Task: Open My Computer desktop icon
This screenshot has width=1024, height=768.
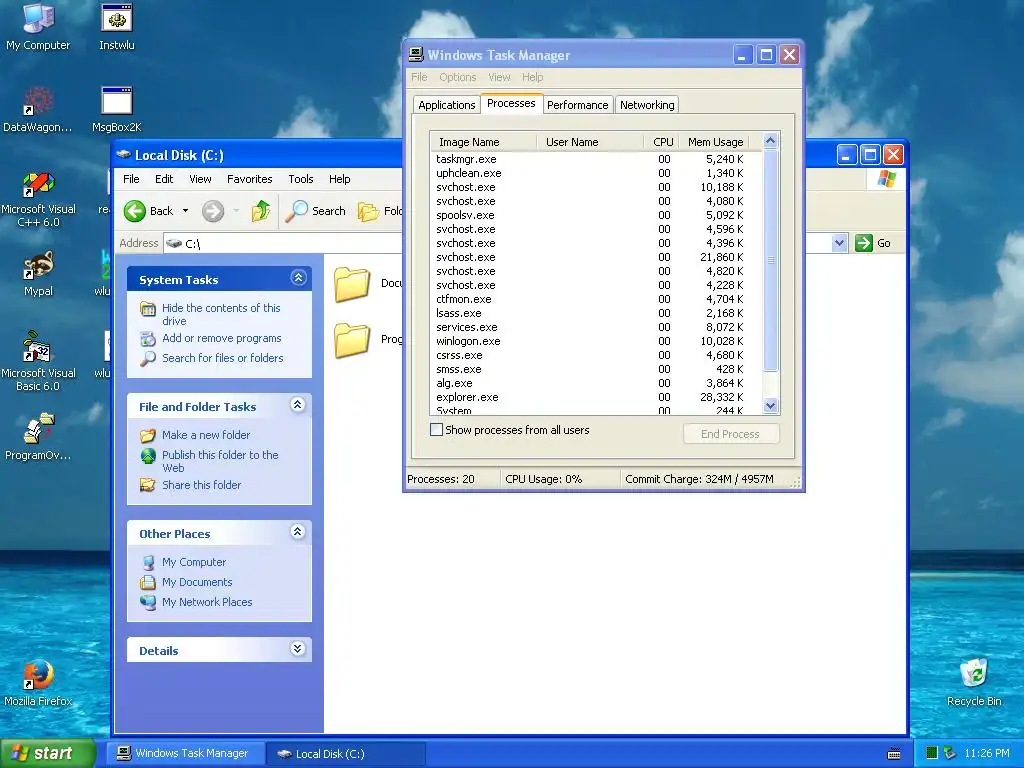Action: pyautogui.click(x=38, y=26)
